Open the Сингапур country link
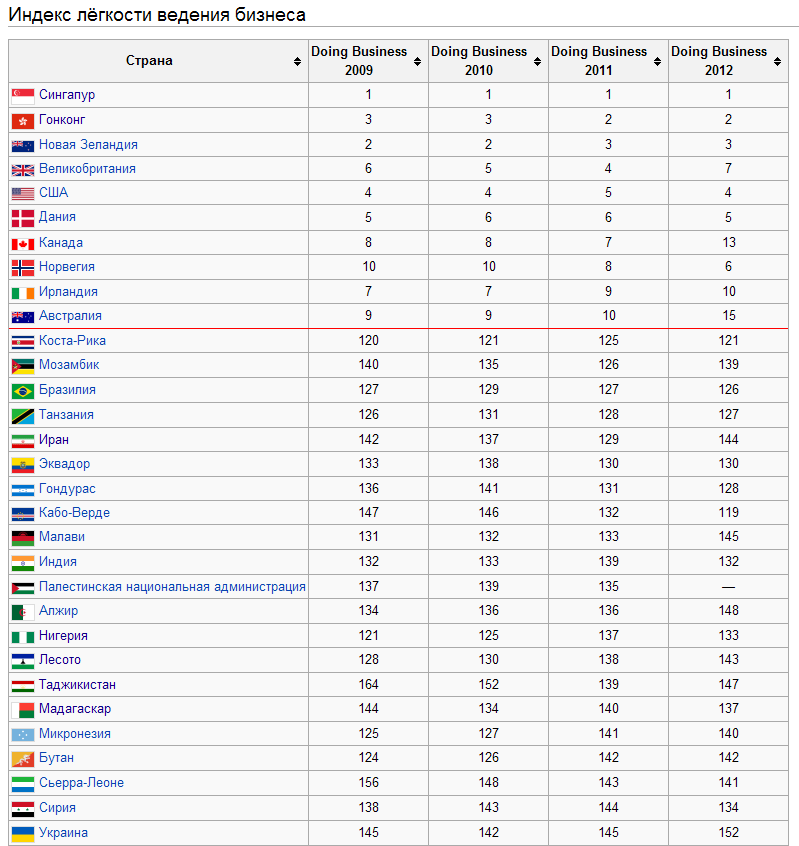The height and width of the screenshot is (846, 799). click(67, 95)
